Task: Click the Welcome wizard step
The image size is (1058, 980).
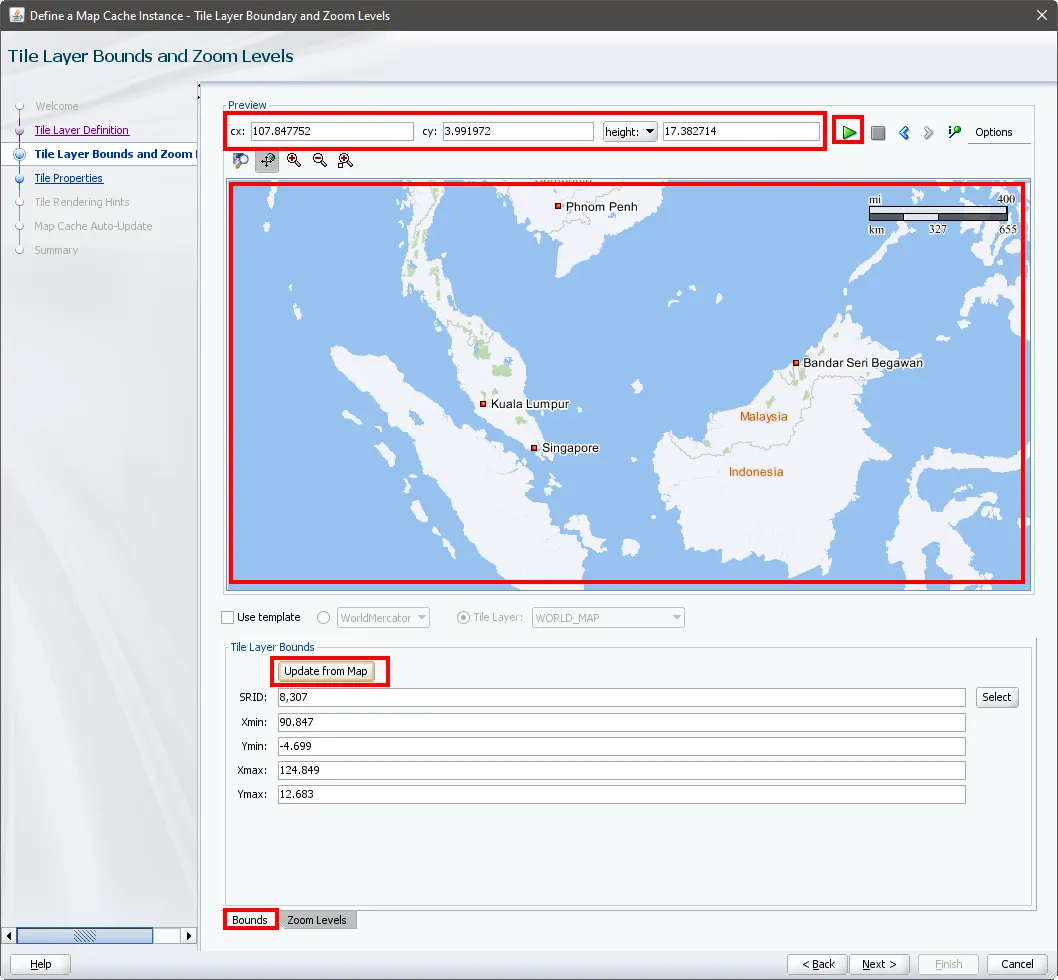Action: tap(57, 106)
